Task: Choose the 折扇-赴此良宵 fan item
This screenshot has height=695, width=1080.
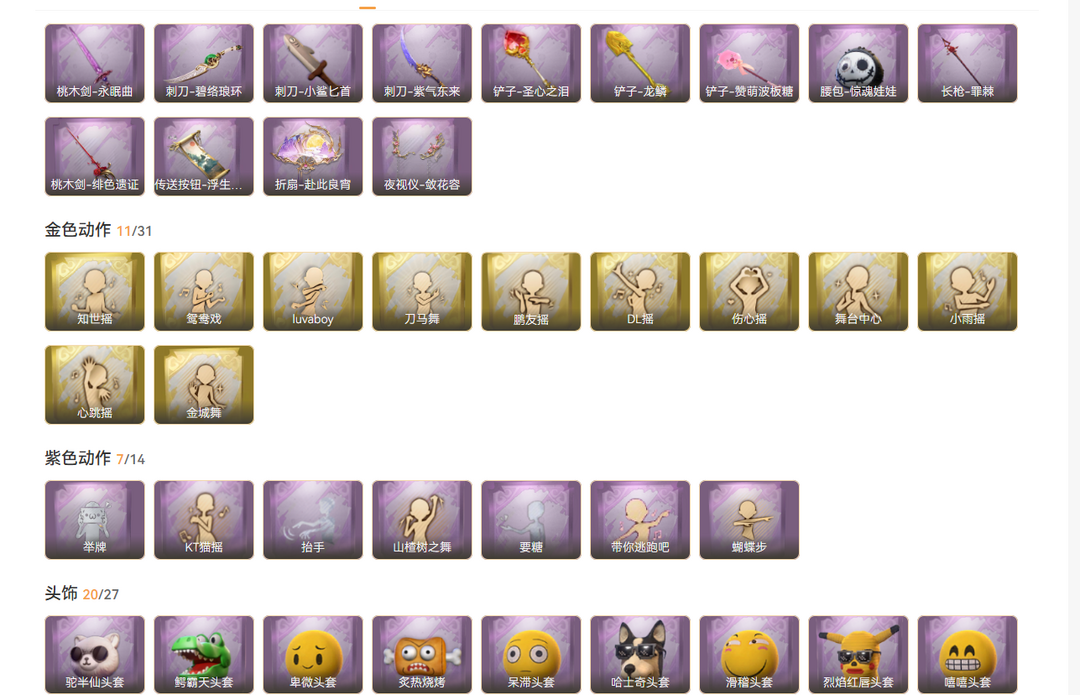Action: pos(313,156)
